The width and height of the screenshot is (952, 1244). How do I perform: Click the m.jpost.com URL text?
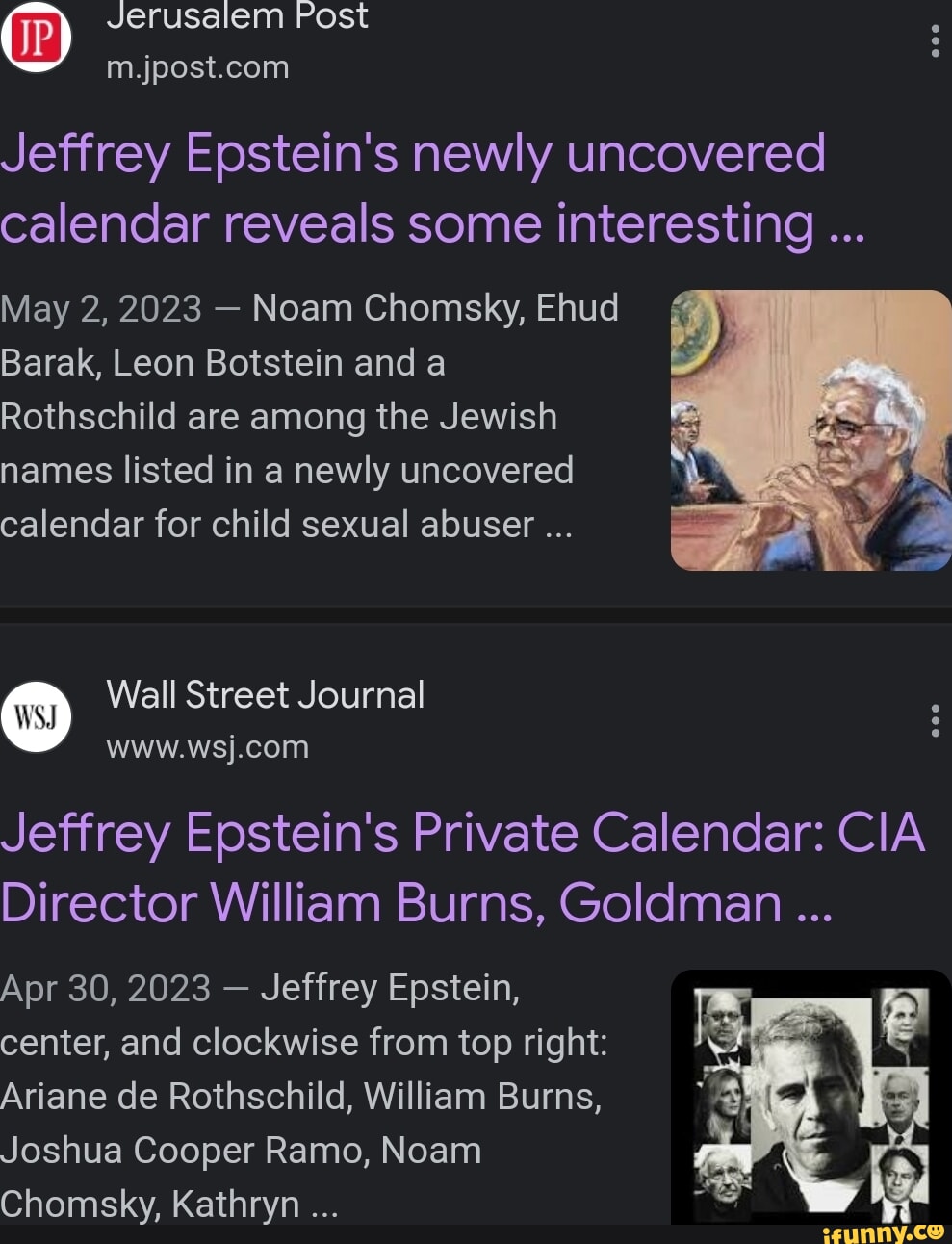pos(199,66)
